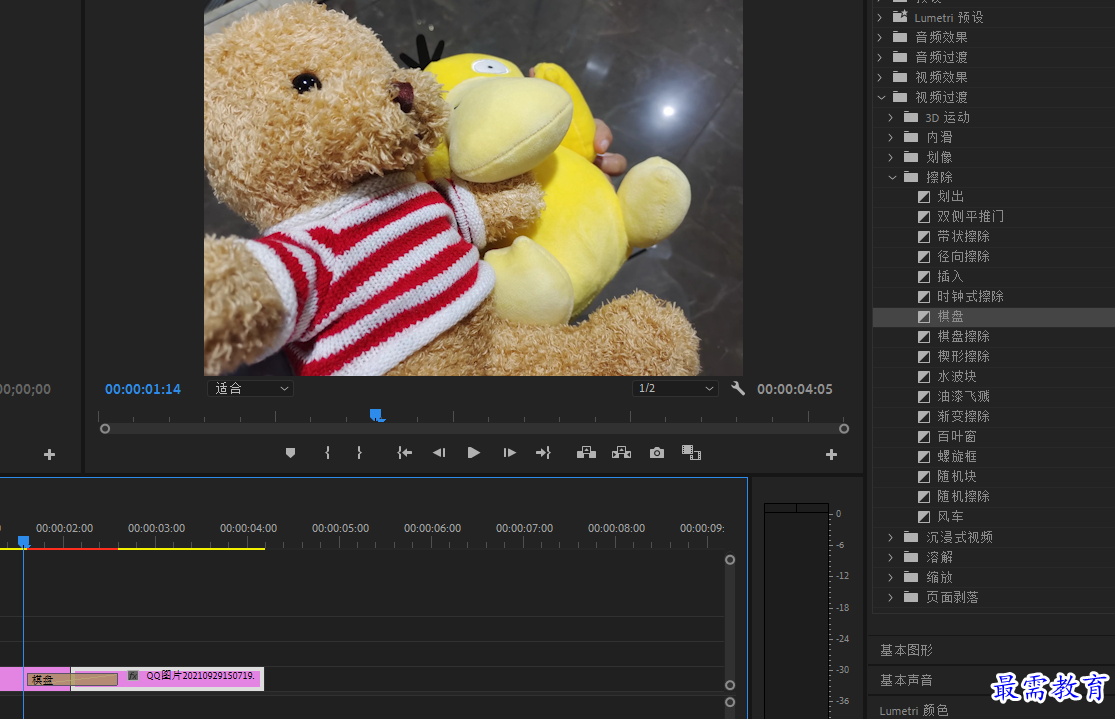Viewport: 1115px width, 719px height.
Task: Select the 棋盘 transition on the timeline clip
Action: click(x=72, y=679)
